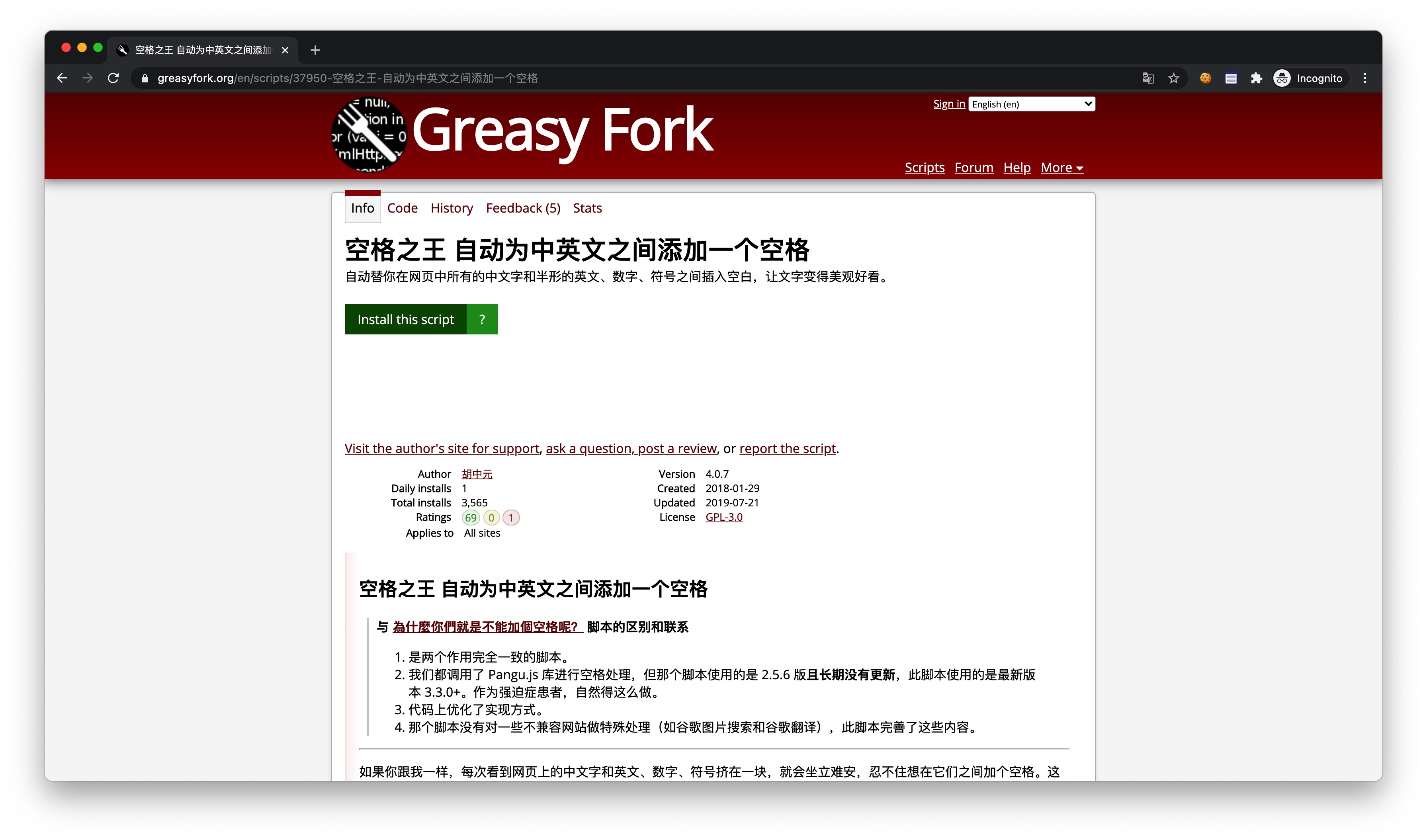Select the Info tab
The height and width of the screenshot is (840, 1427).
(362, 208)
